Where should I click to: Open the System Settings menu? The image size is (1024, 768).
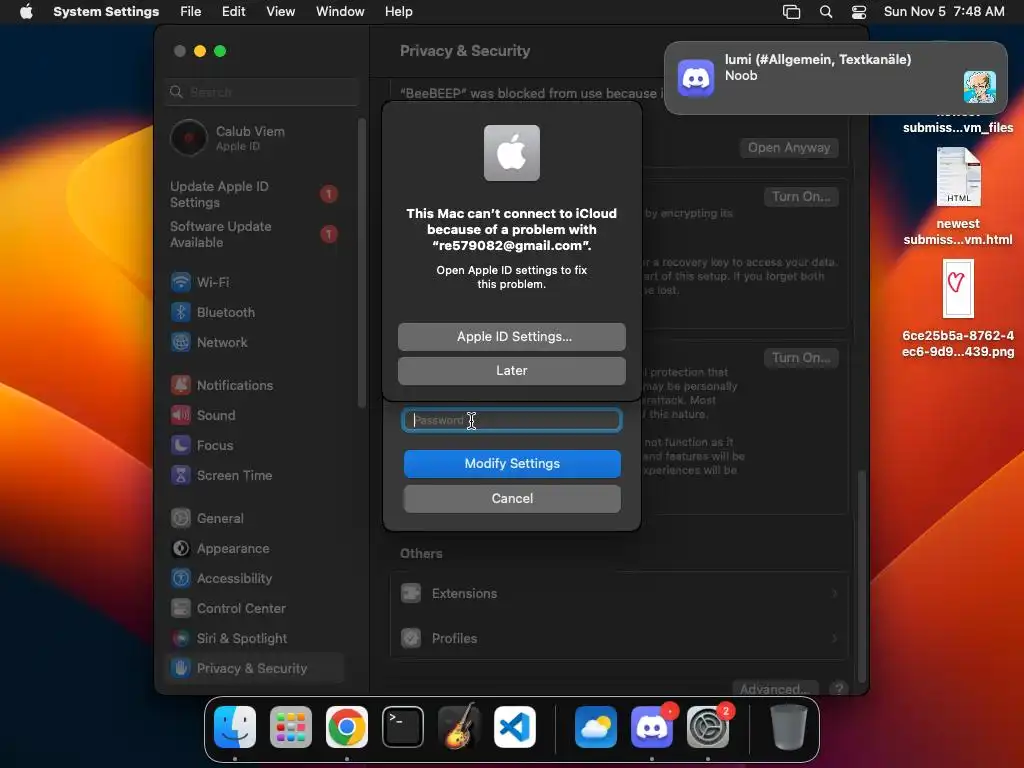point(106,12)
